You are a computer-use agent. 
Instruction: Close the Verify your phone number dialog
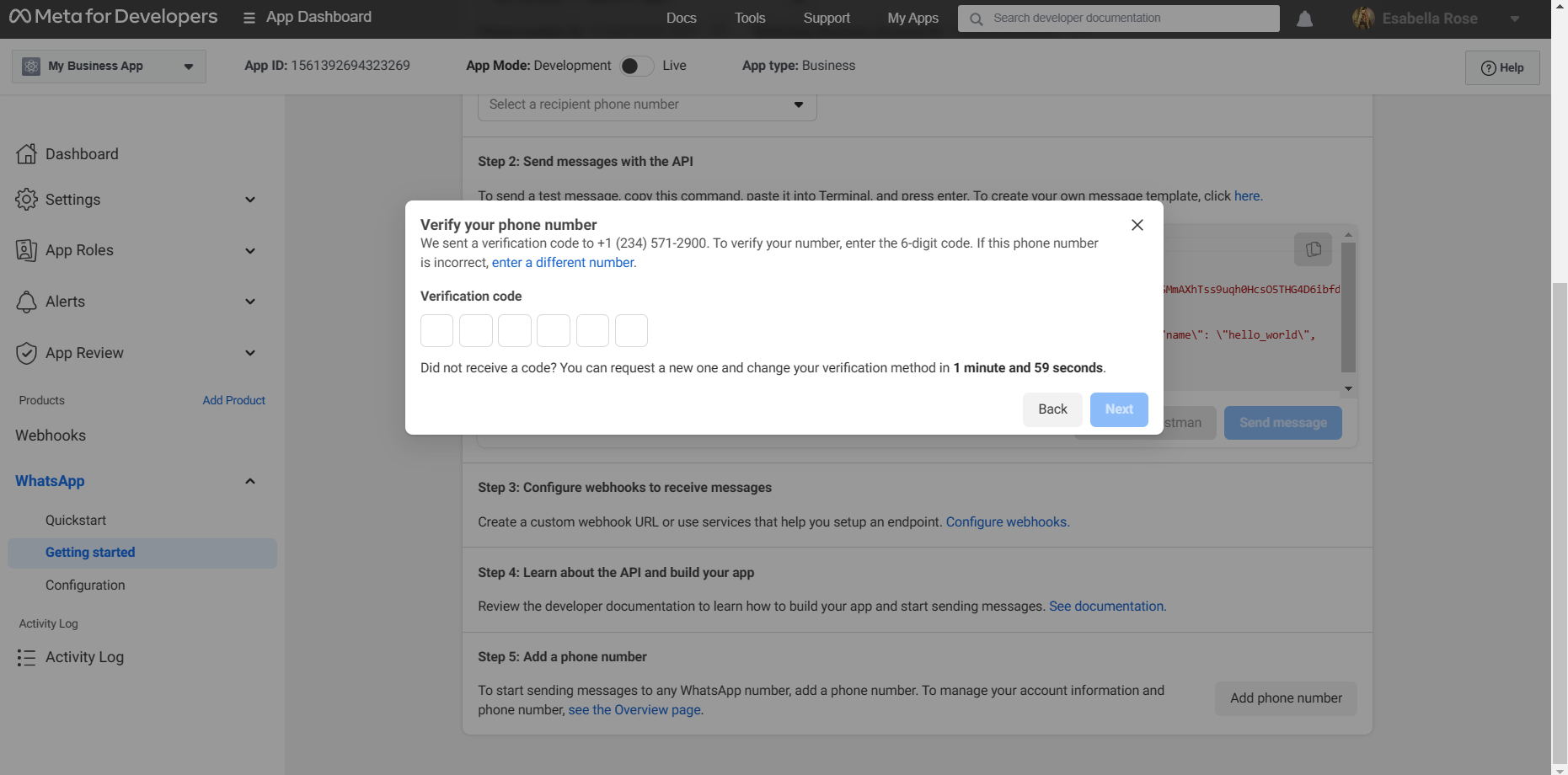coord(1137,225)
